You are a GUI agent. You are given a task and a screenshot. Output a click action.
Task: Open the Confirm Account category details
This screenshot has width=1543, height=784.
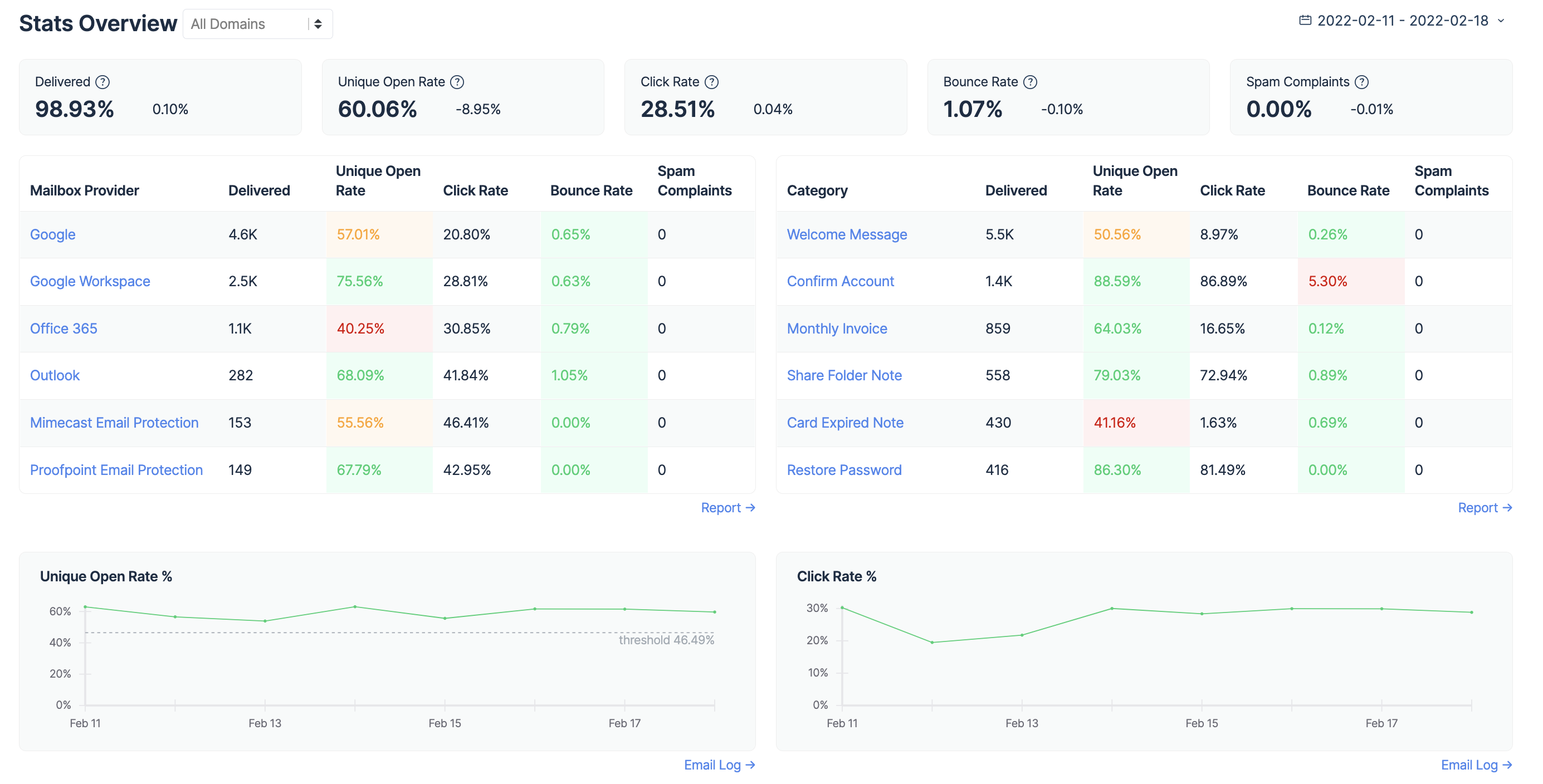841,281
